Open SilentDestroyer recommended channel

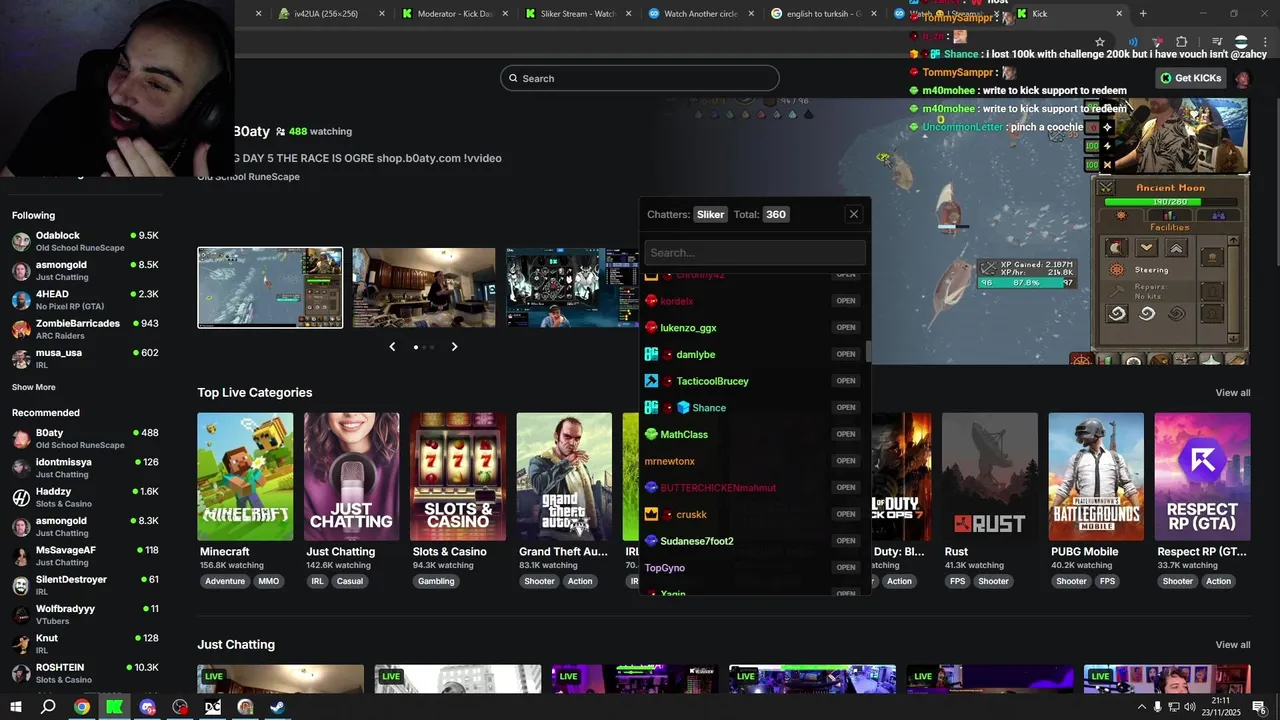coord(85,585)
